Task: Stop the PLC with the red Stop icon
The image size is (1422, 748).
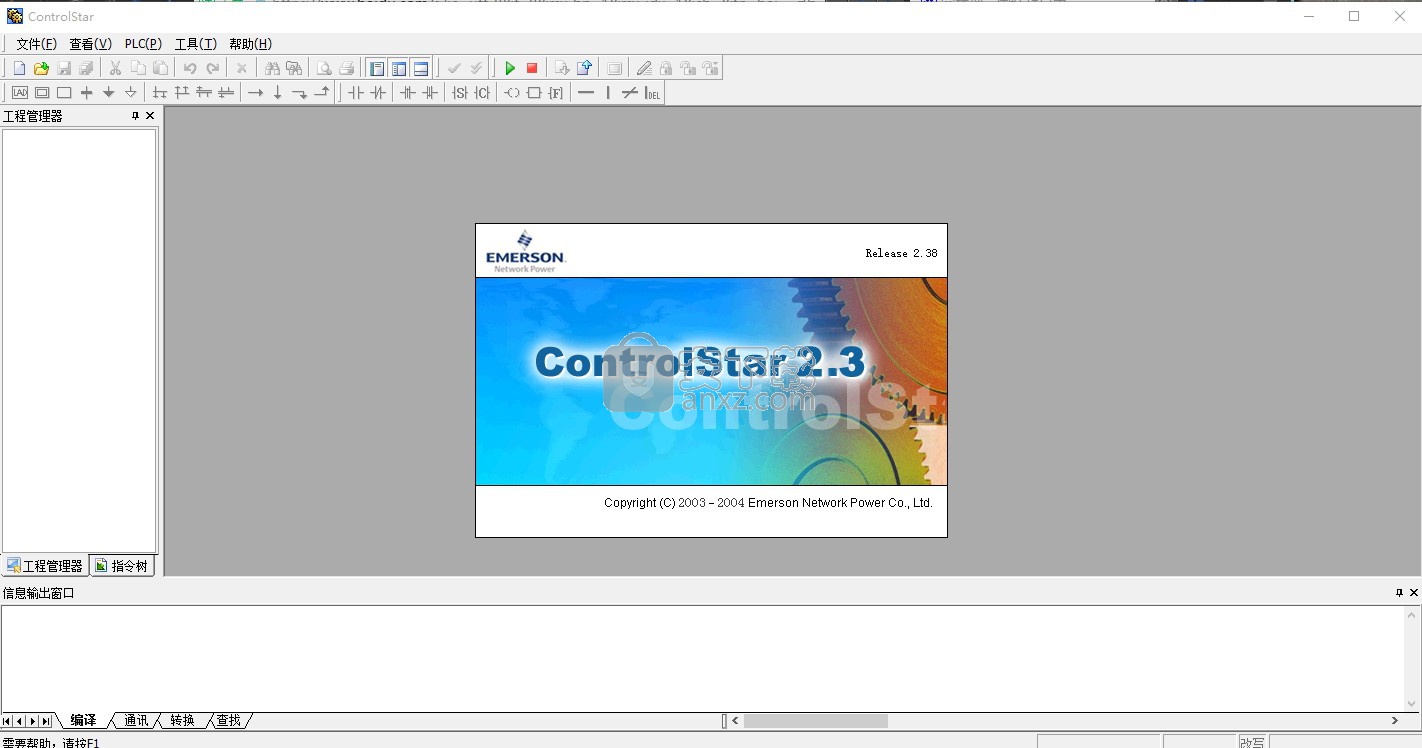Action: tap(532, 68)
